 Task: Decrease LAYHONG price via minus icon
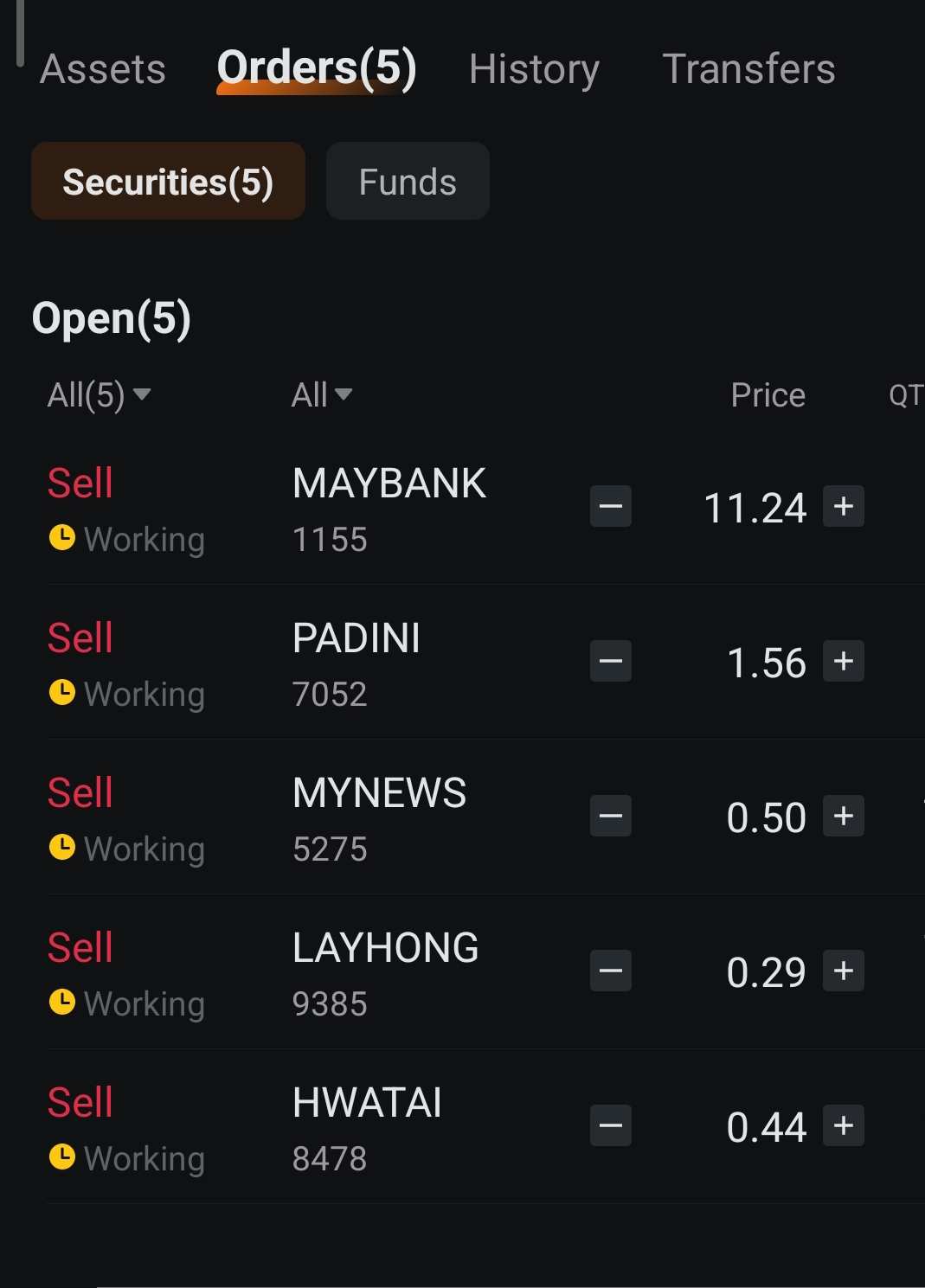610,971
